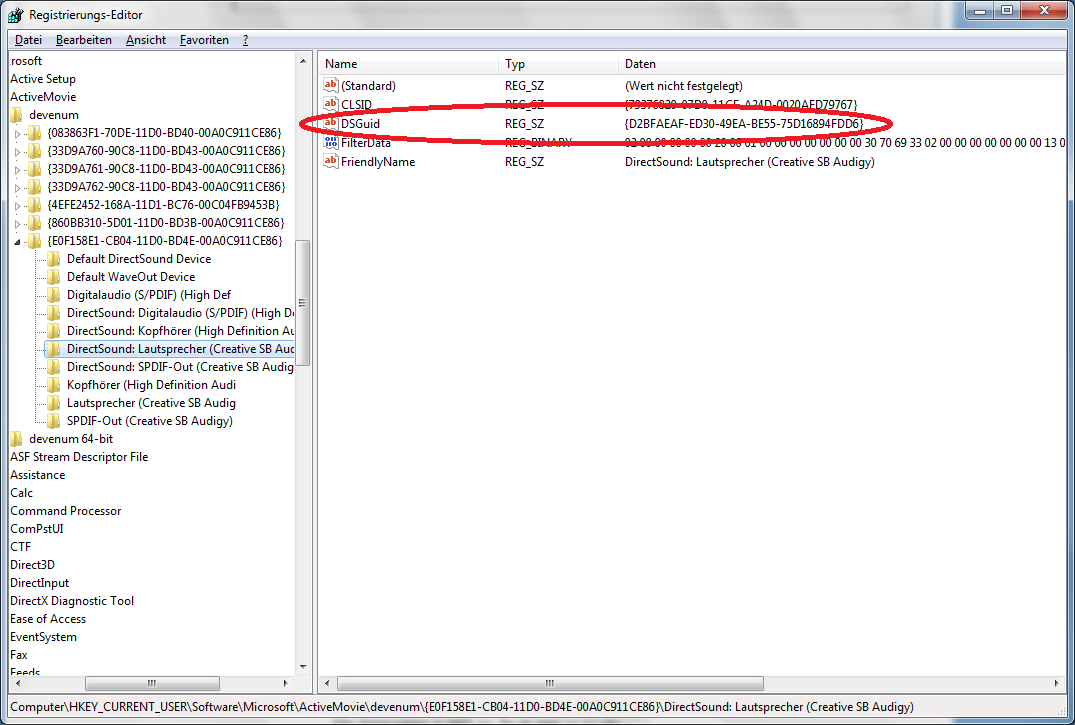Click the SPDIF-Out (Creative SB Audigy) folder icon
Screen dimensions: 1075x725
point(53,420)
